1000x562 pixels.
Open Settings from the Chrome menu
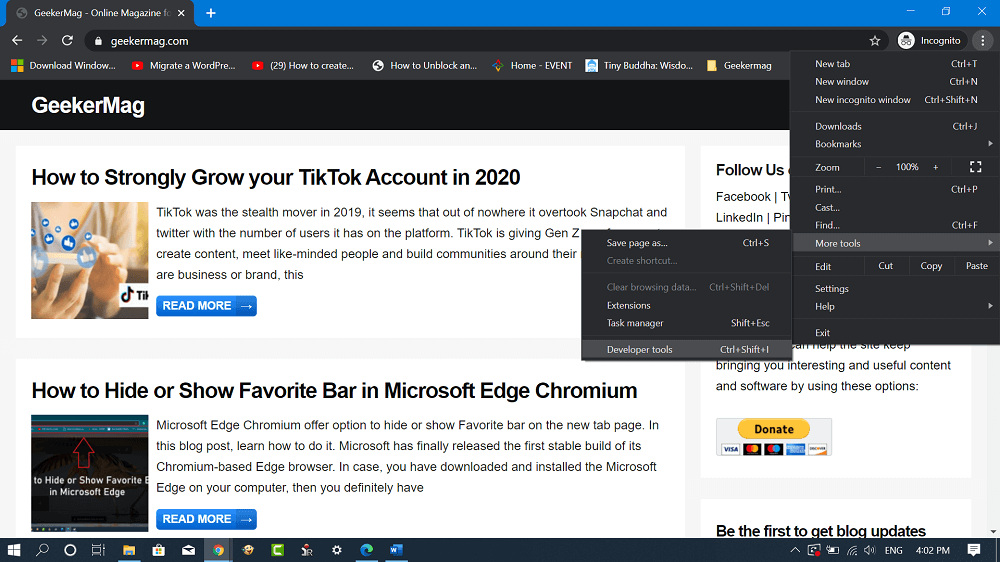[895, 288]
